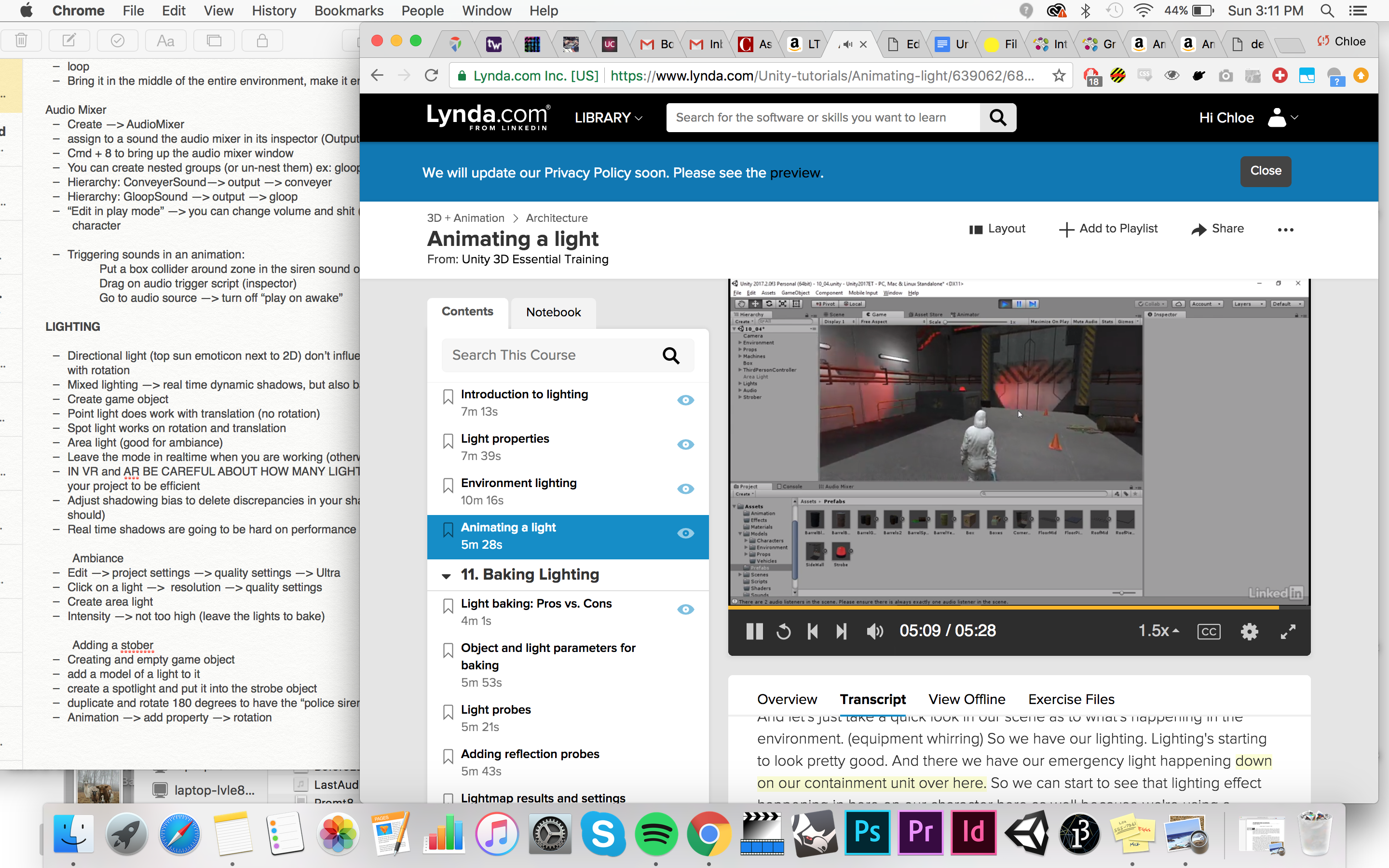Screen dimensions: 1389x868
Task: Close the active muted Chrome tab
Action: click(863, 44)
